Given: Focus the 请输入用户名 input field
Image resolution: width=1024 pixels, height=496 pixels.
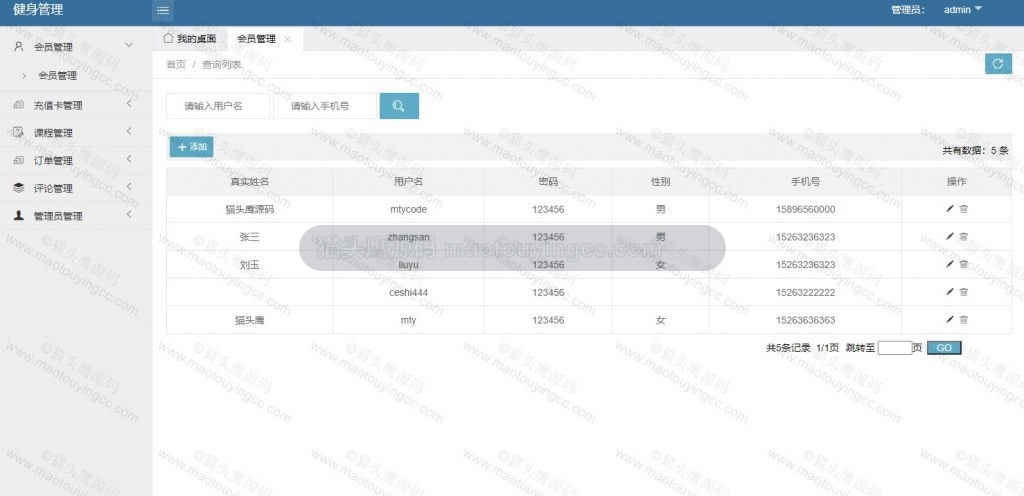Looking at the screenshot, I should coord(218,106).
